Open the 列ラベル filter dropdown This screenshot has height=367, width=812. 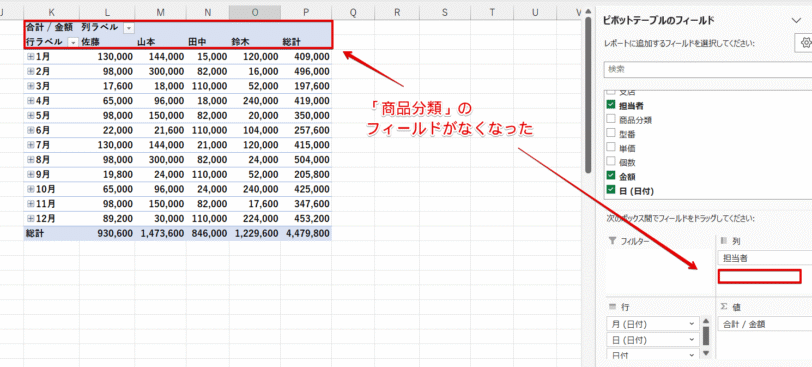click(x=128, y=28)
